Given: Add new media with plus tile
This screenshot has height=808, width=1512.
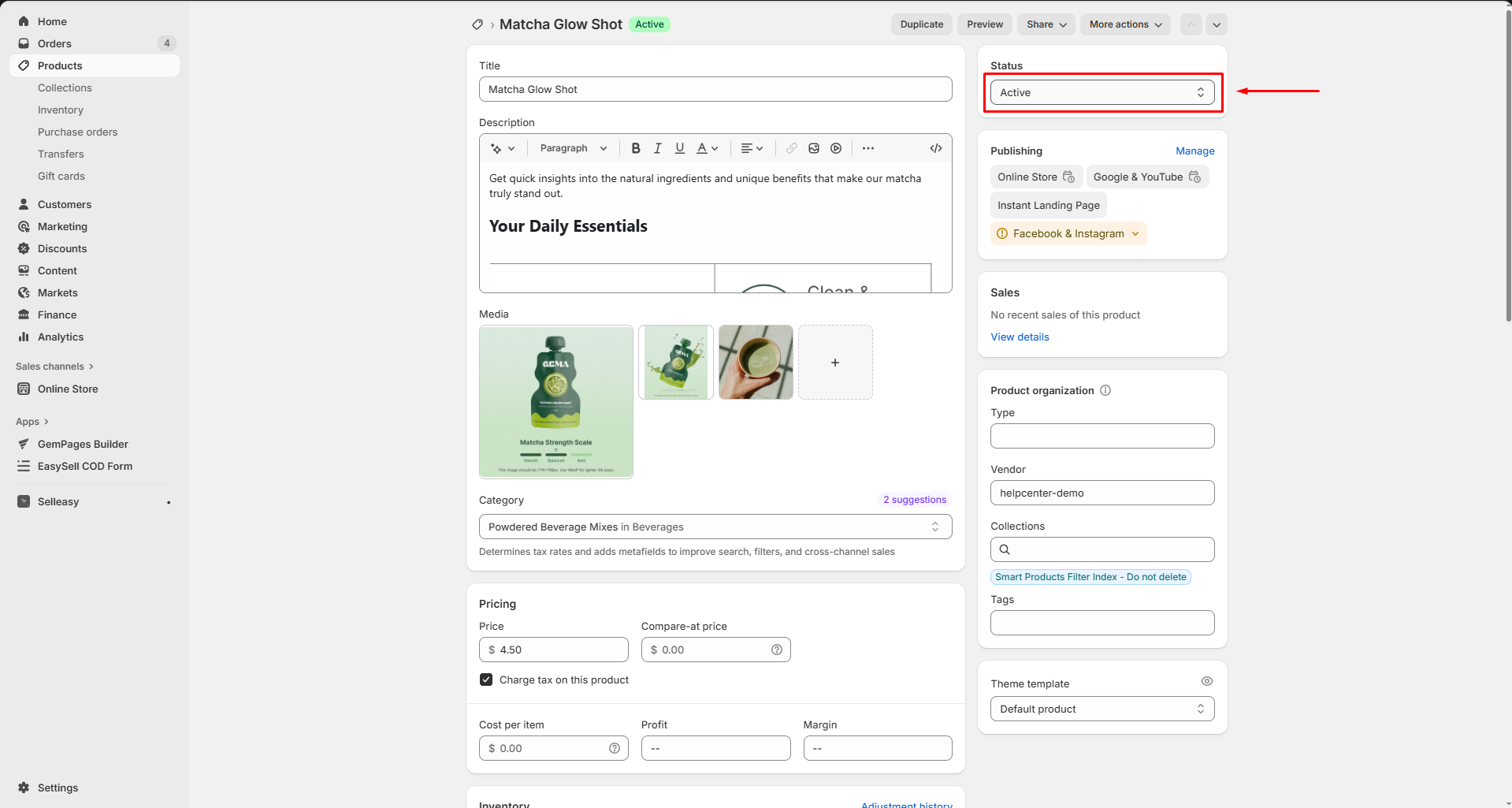Looking at the screenshot, I should coord(835,363).
